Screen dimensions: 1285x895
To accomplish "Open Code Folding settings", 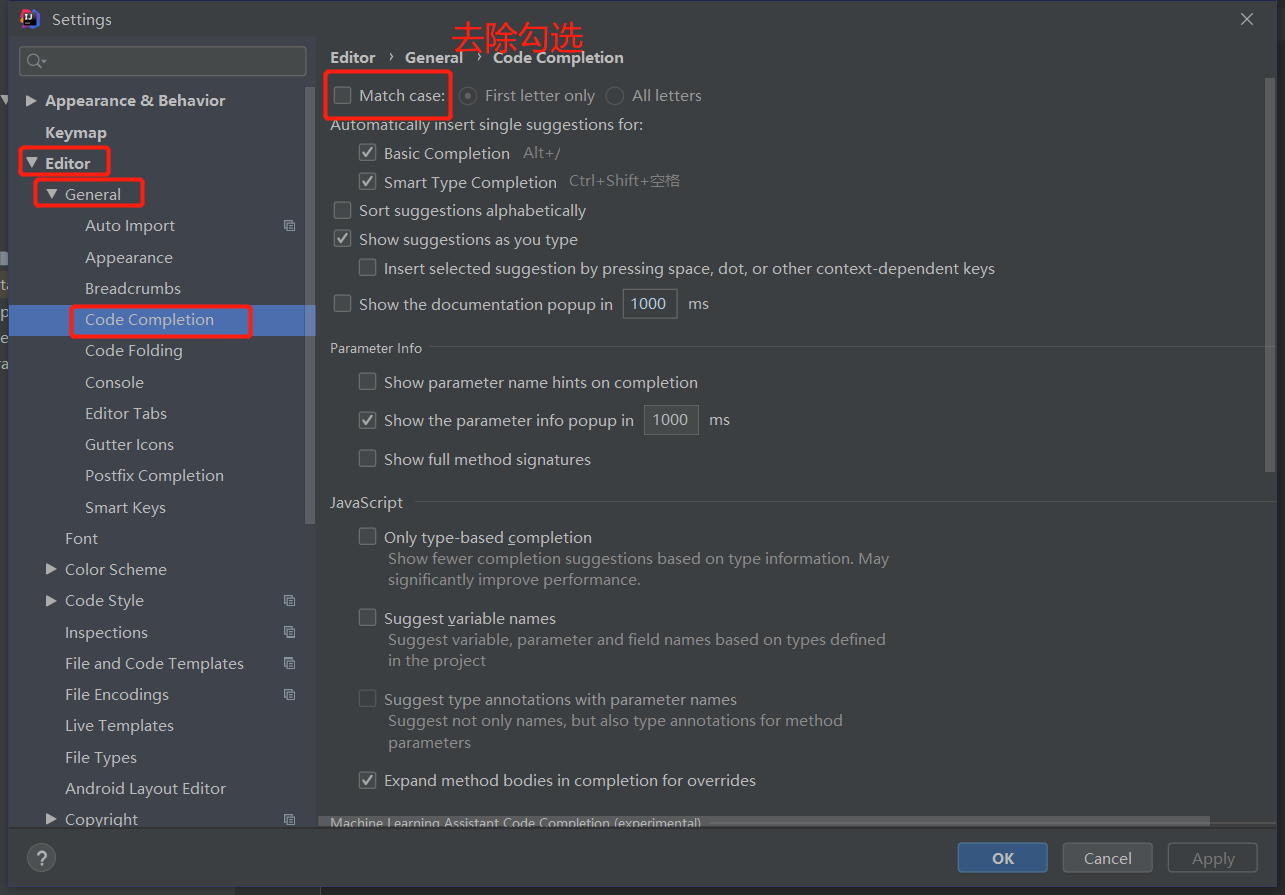I will click(134, 351).
